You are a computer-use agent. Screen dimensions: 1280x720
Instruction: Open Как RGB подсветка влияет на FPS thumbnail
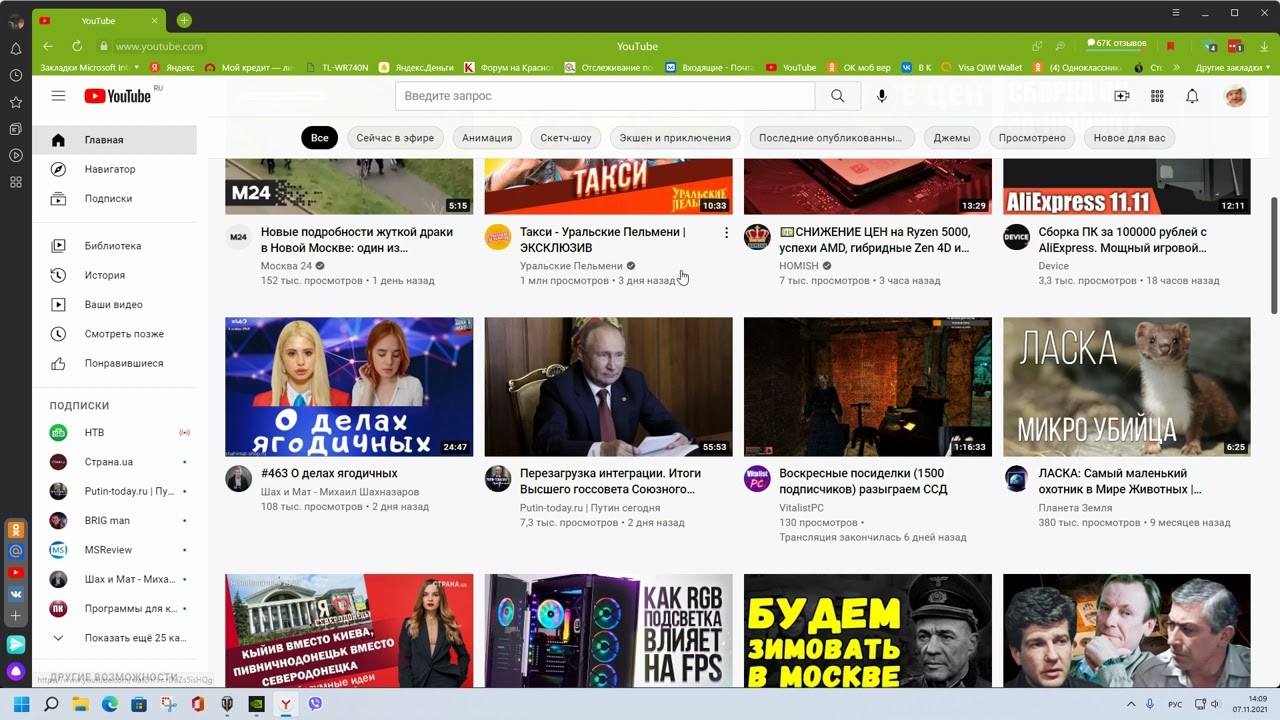coord(608,630)
